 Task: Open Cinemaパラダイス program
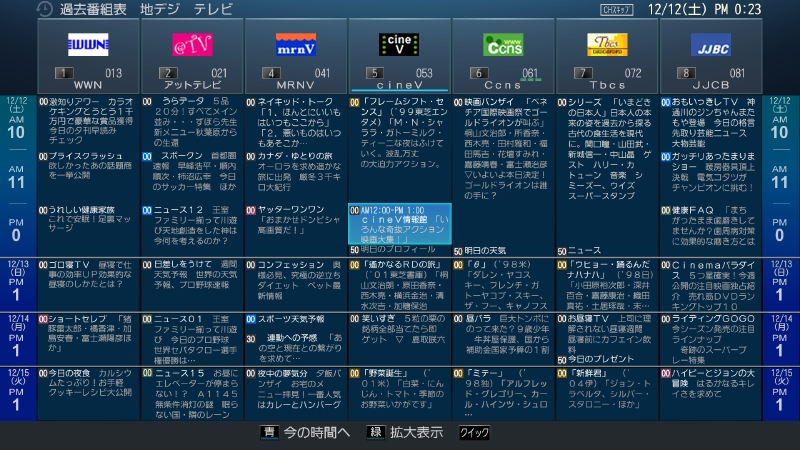point(709,285)
